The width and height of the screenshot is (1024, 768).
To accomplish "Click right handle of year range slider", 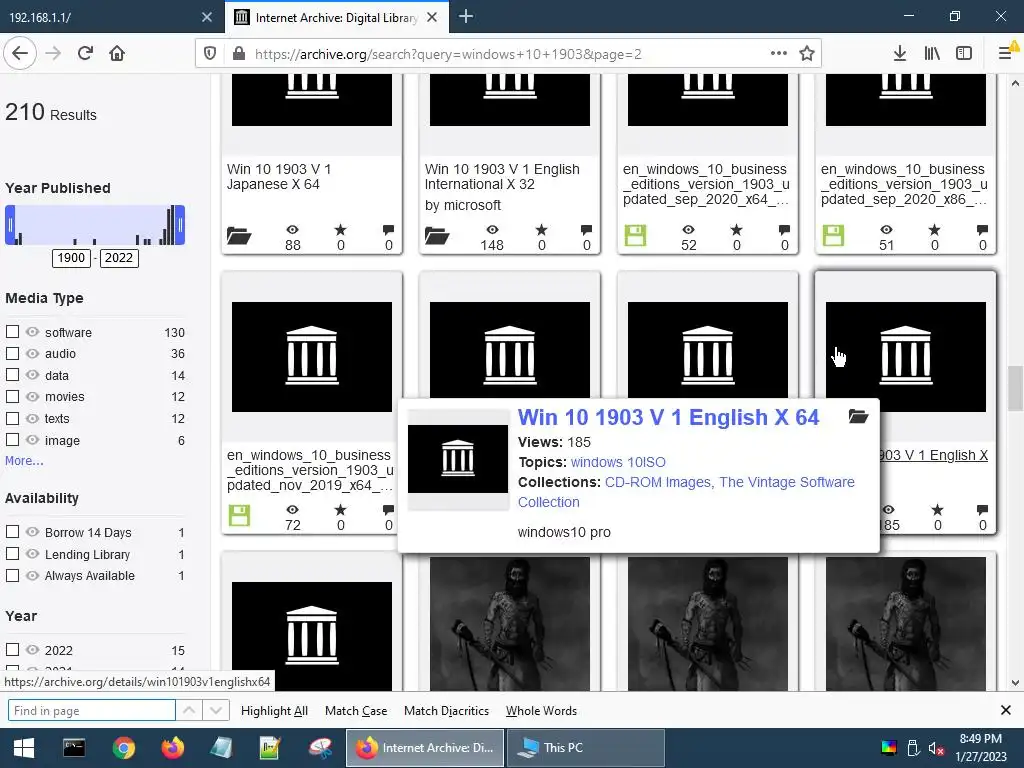I will 180,225.
